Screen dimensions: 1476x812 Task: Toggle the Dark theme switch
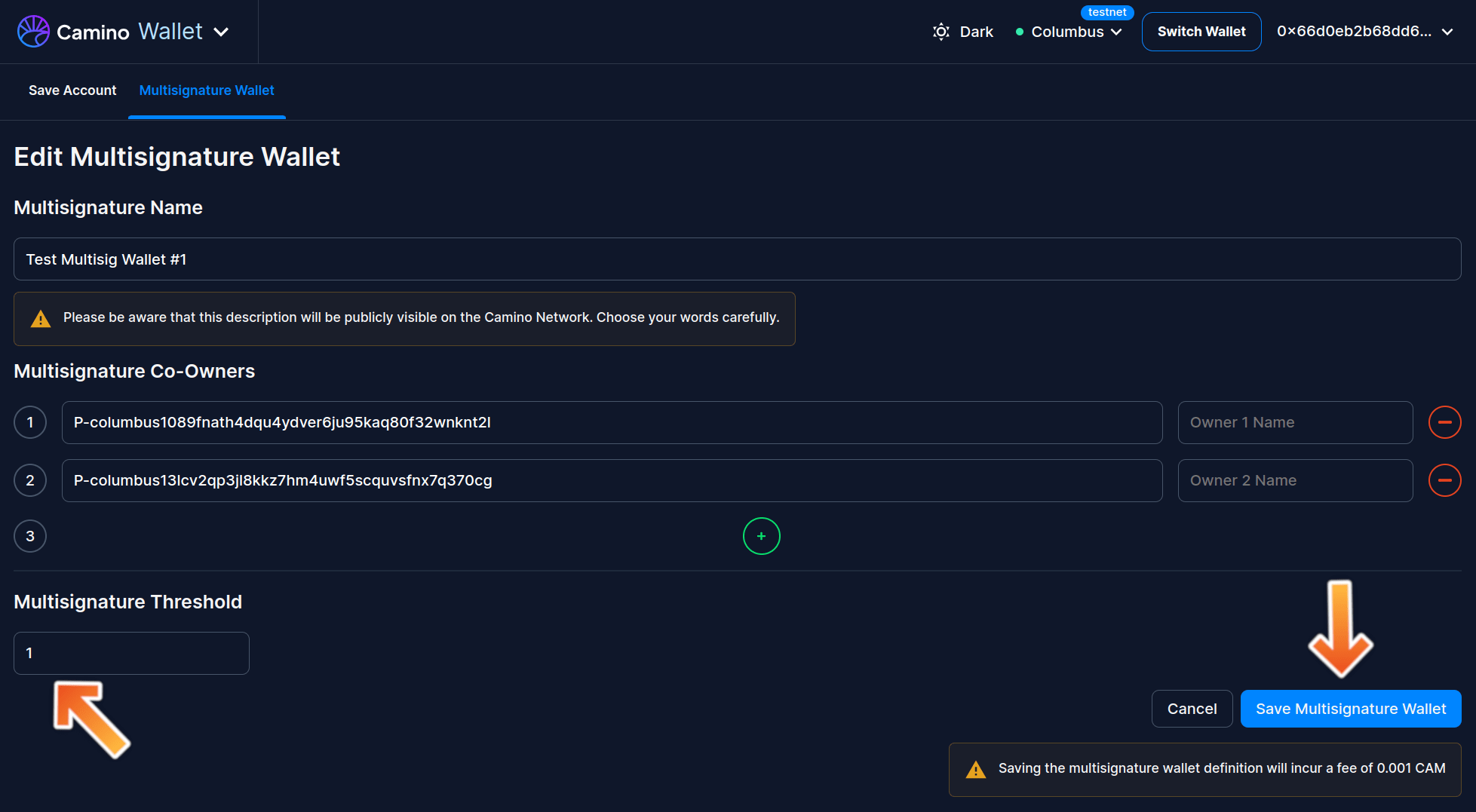[x=963, y=32]
